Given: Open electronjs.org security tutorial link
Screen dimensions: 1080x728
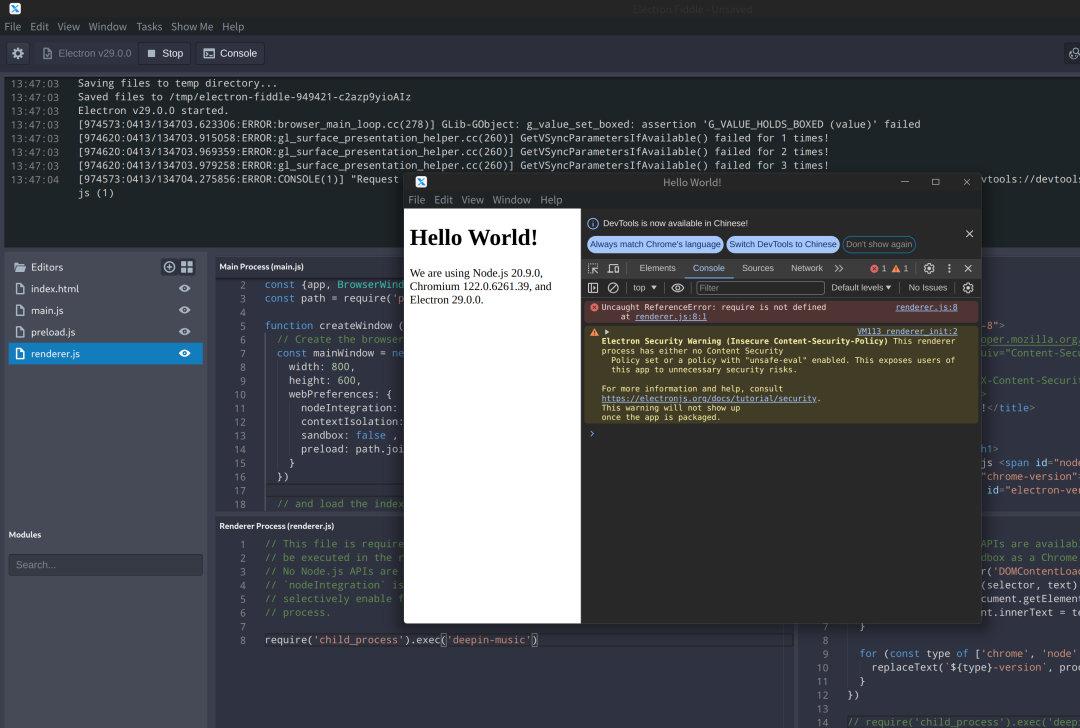Looking at the screenshot, I should point(709,398).
